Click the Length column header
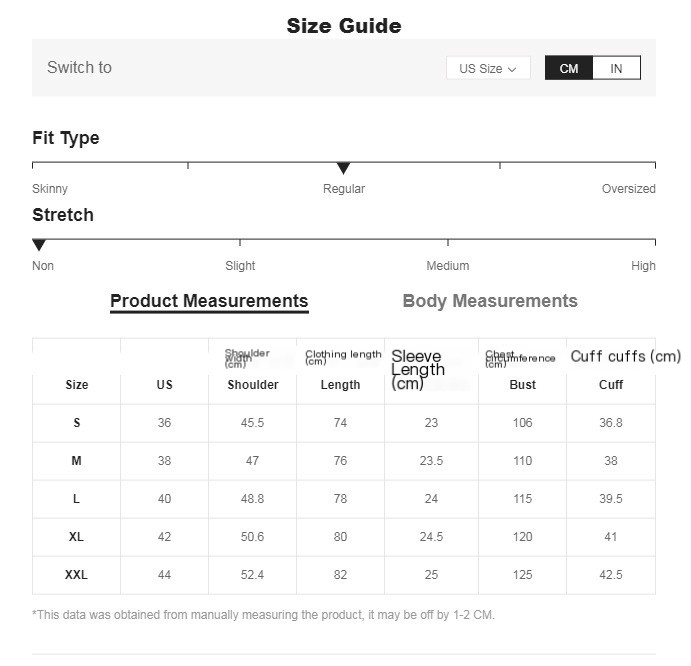Image resolution: width=691 pixels, height=666 pixels. point(340,385)
